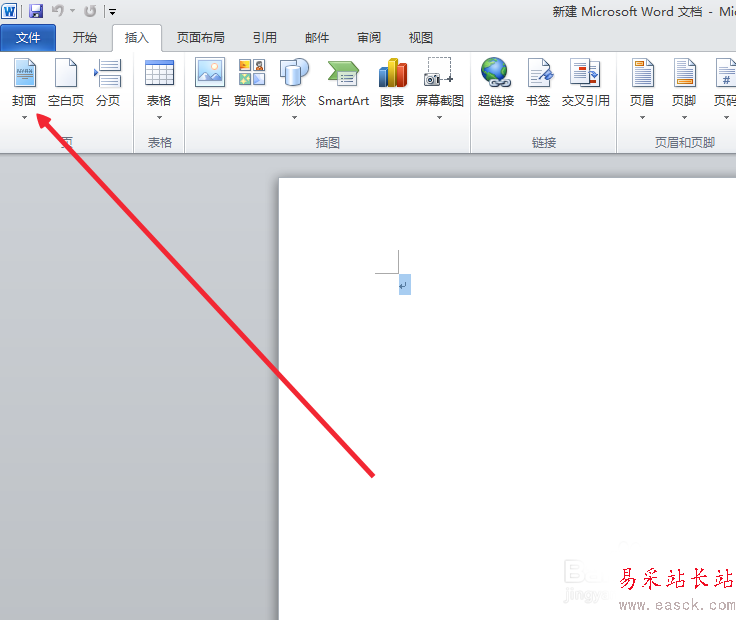Expand the Screenshot (屏幕截图) dropdown arrow
The image size is (736, 620).
440,117
